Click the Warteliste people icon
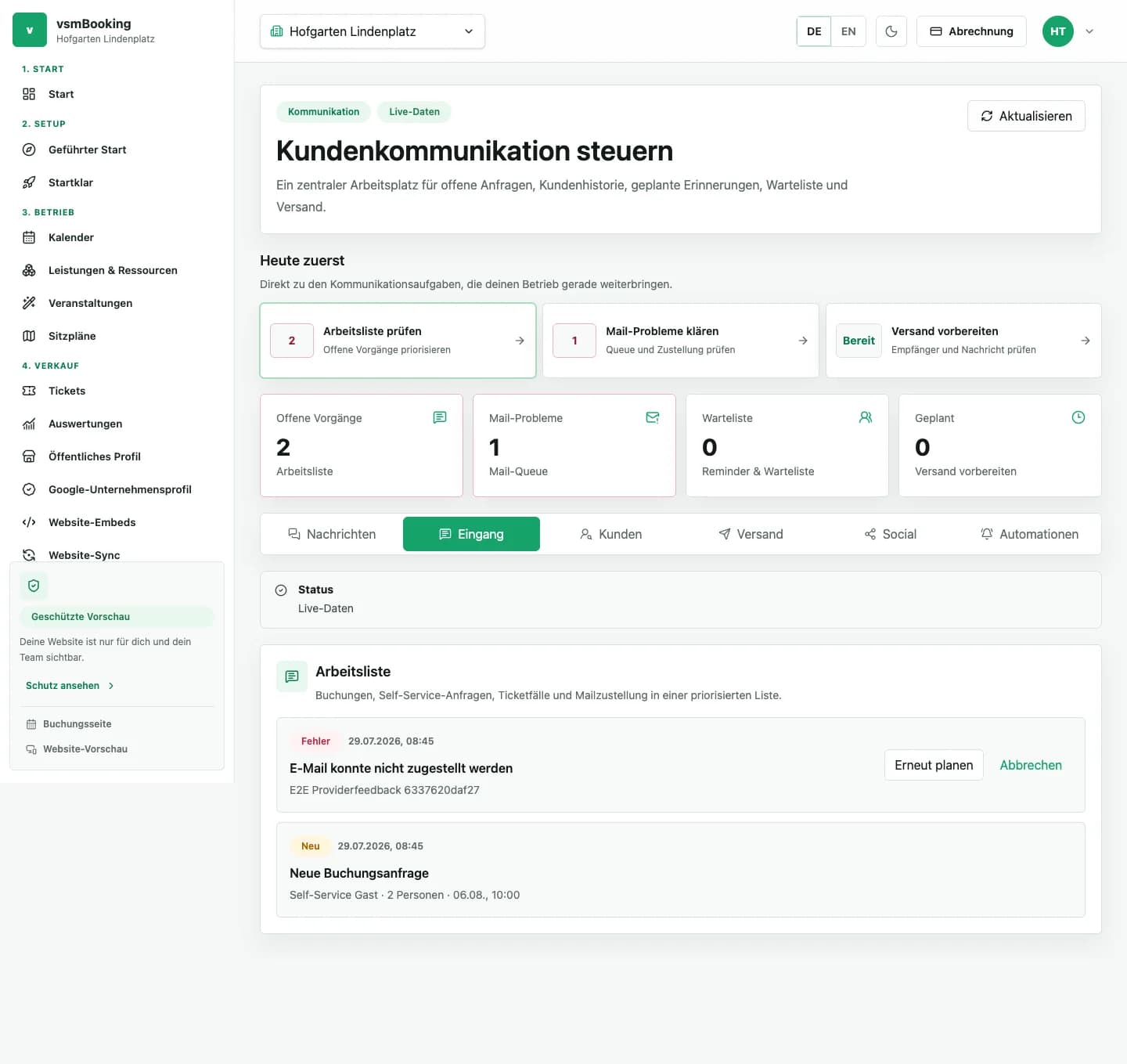 866,417
